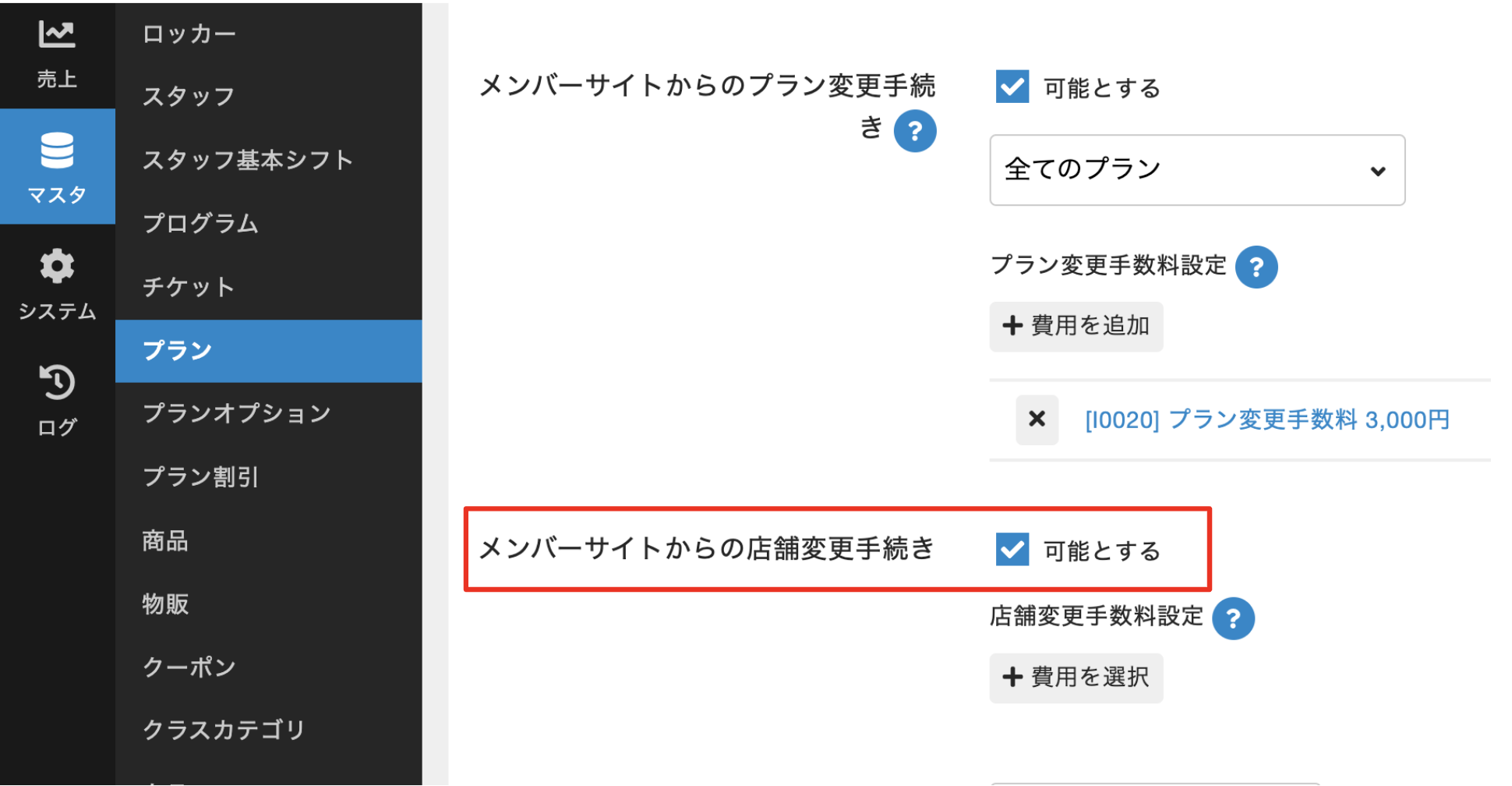Remove the プラン変更手数料 3,000円 fee with X
Image resolution: width=1512 pixels, height=786 pixels.
tap(1037, 420)
